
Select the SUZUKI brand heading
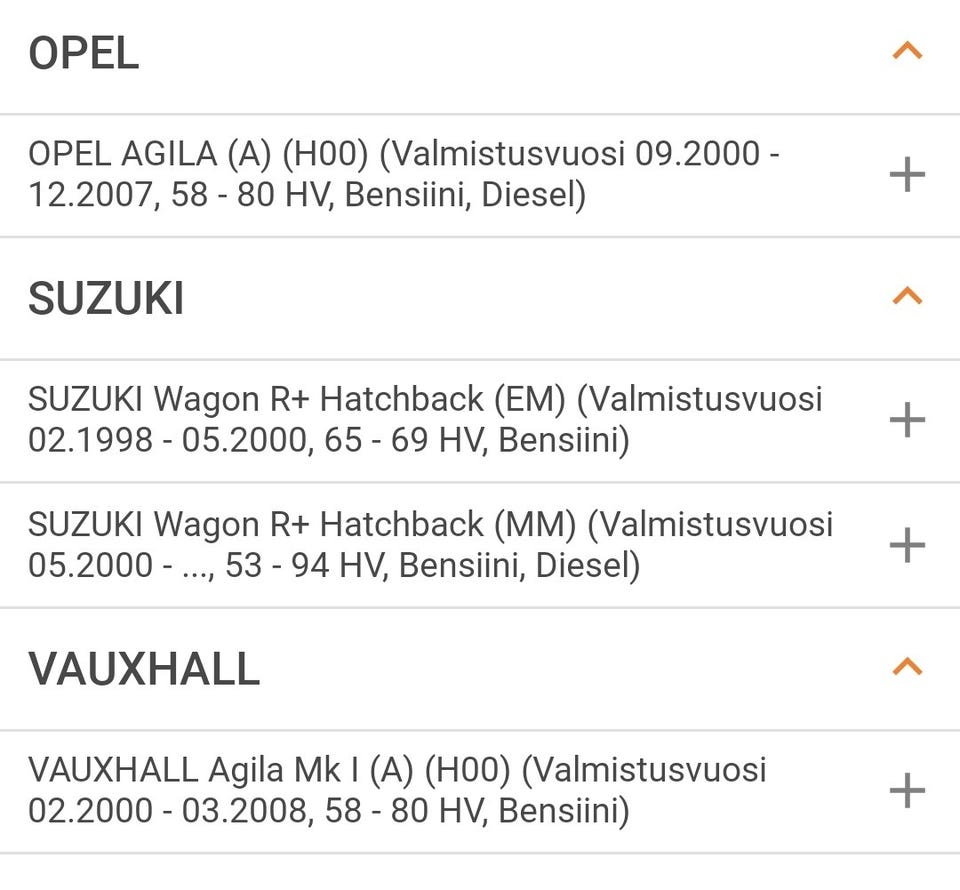106,299
